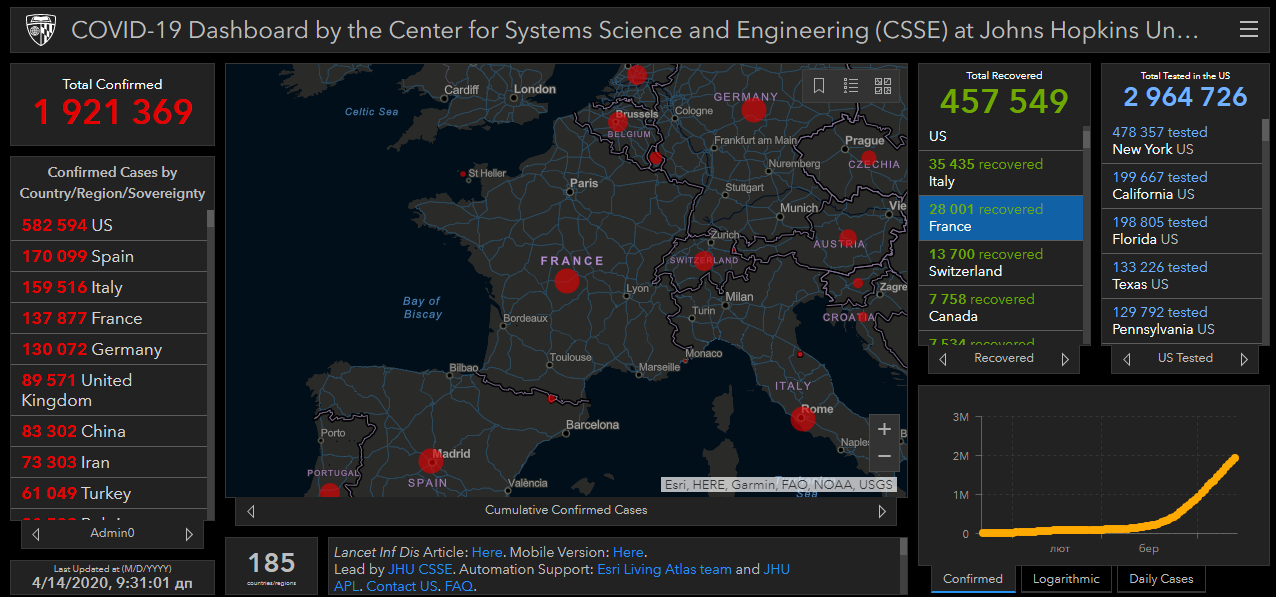Select Germany with 130 072 confirmed cases
The image size is (1276, 597).
[x=109, y=350]
